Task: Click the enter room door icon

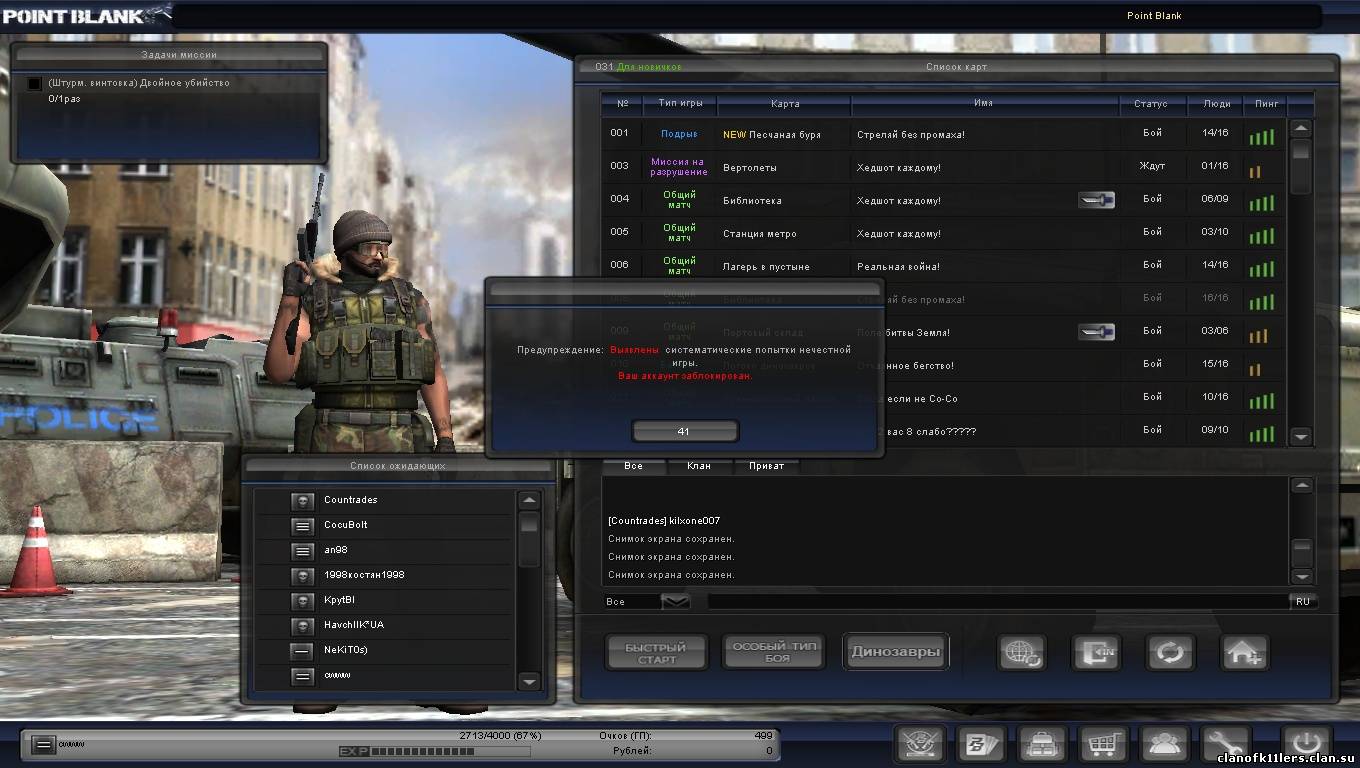Action: (1096, 653)
